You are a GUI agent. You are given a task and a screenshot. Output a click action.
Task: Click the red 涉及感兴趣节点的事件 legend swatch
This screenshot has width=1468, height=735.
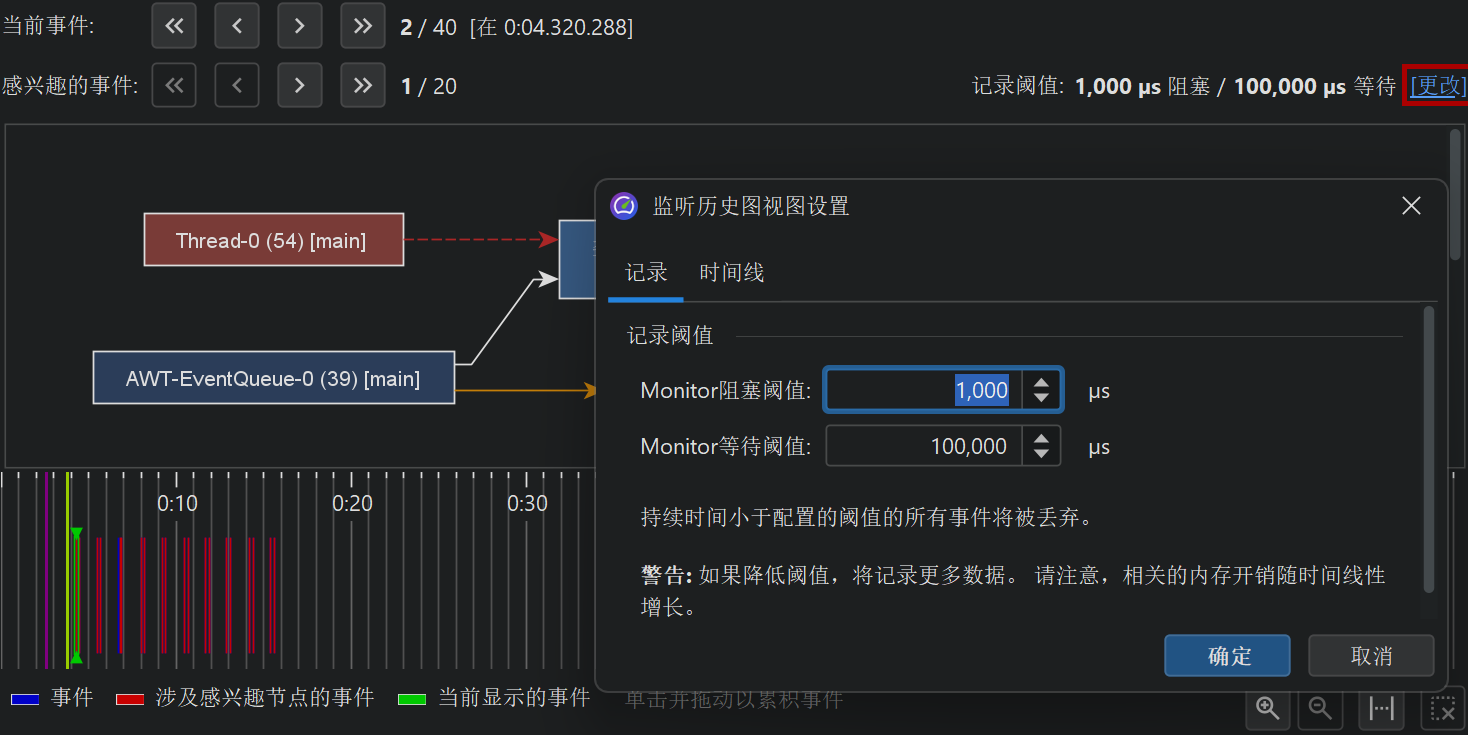(131, 699)
